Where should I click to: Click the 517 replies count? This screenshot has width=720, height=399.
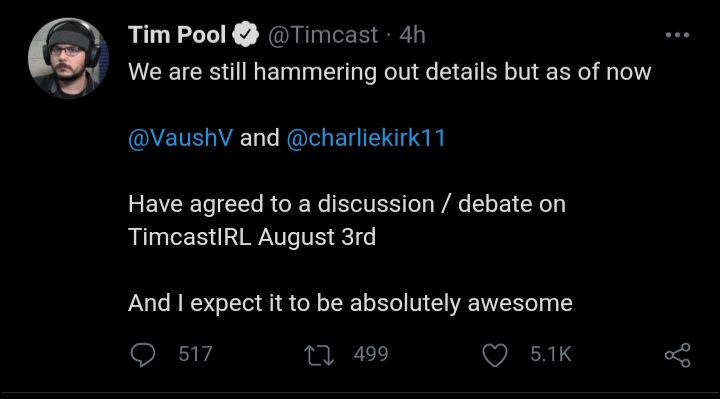click(196, 354)
